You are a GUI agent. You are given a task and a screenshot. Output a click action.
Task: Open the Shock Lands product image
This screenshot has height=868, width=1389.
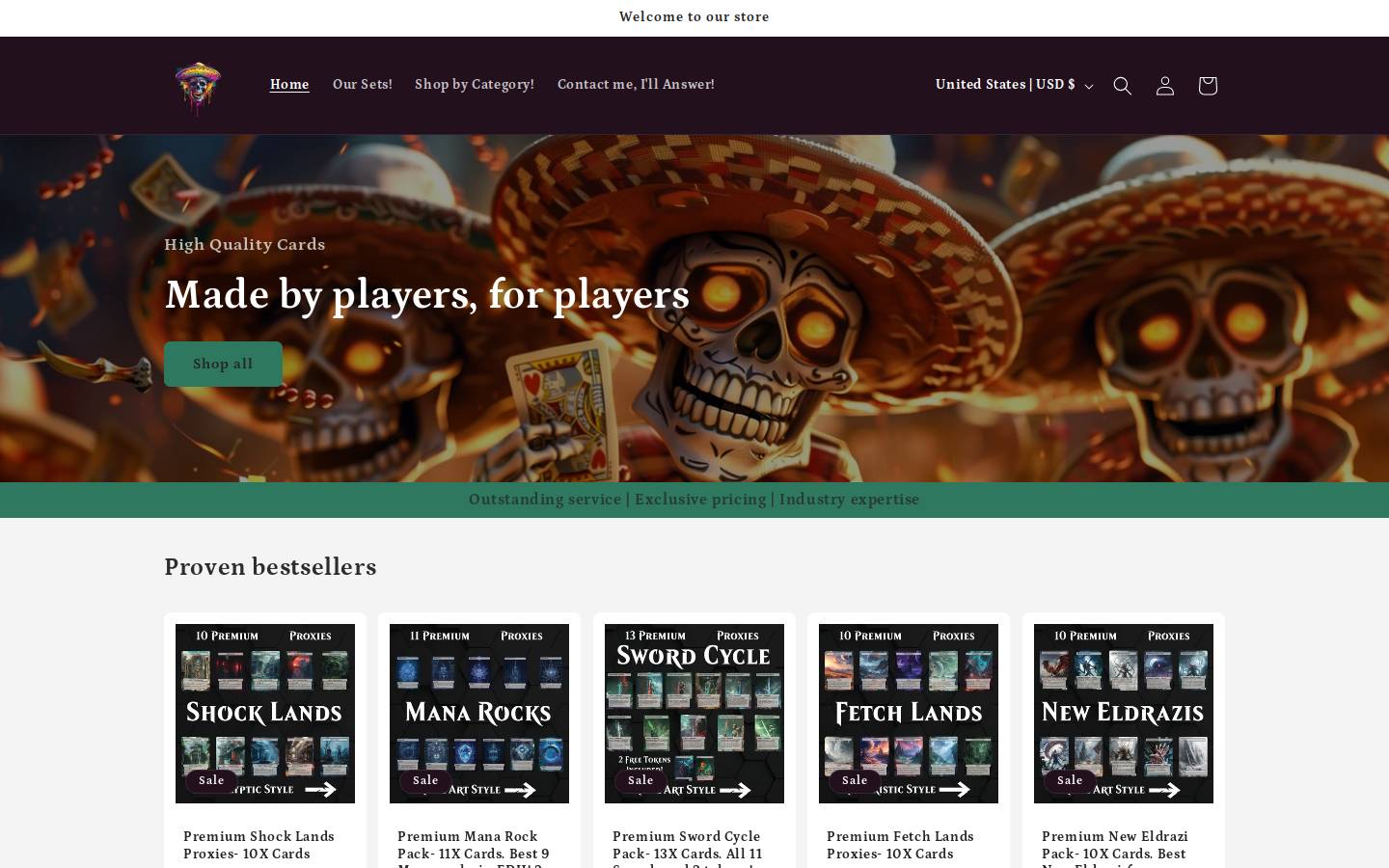(x=265, y=714)
